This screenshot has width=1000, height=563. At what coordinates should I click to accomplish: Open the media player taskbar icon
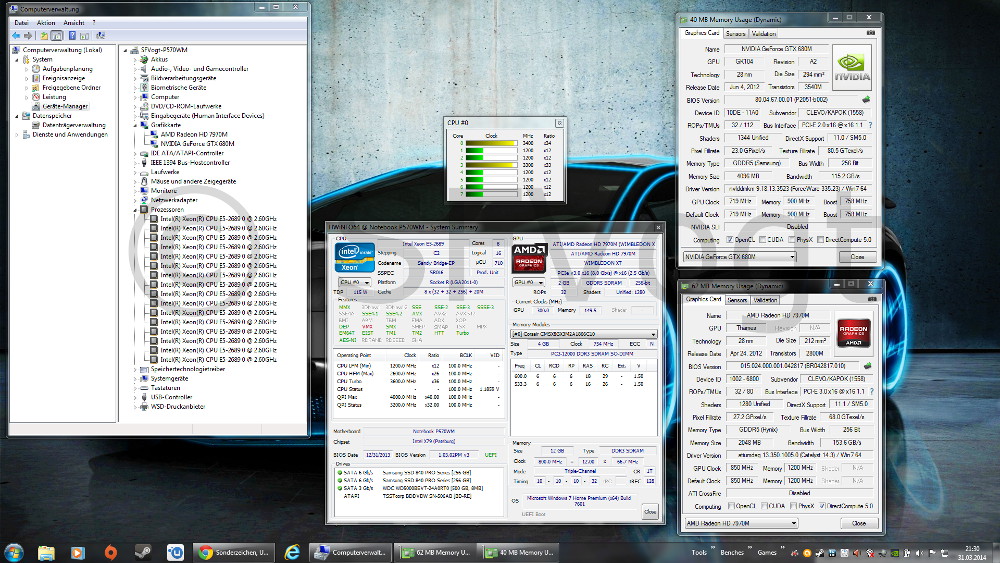(78, 552)
